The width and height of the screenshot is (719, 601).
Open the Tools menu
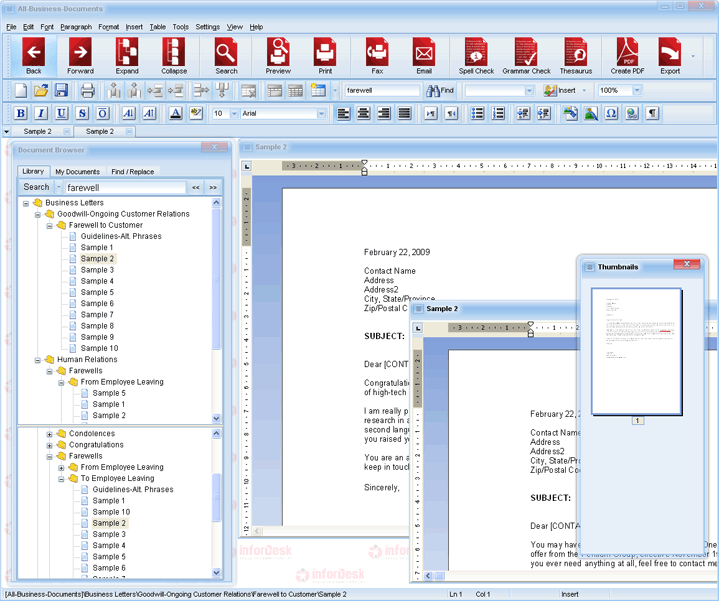pos(181,27)
